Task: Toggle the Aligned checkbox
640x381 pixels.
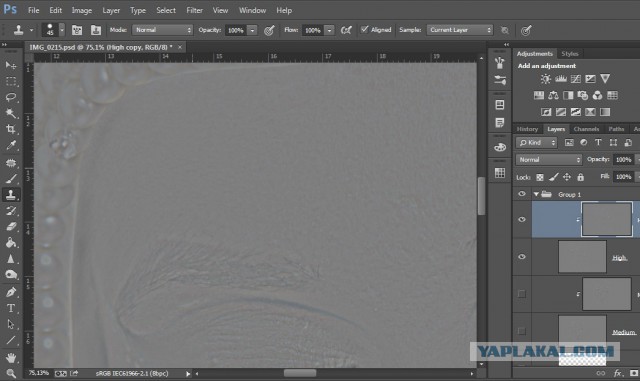Action: 364,29
